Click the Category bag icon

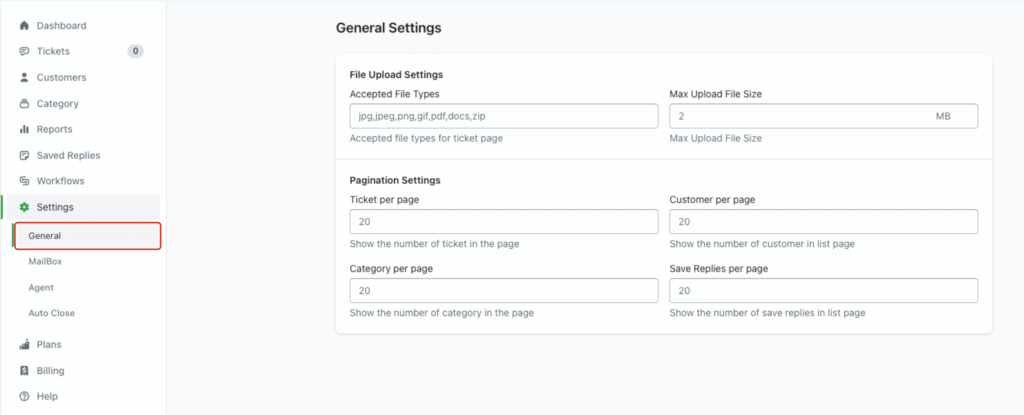pyautogui.click(x=24, y=103)
